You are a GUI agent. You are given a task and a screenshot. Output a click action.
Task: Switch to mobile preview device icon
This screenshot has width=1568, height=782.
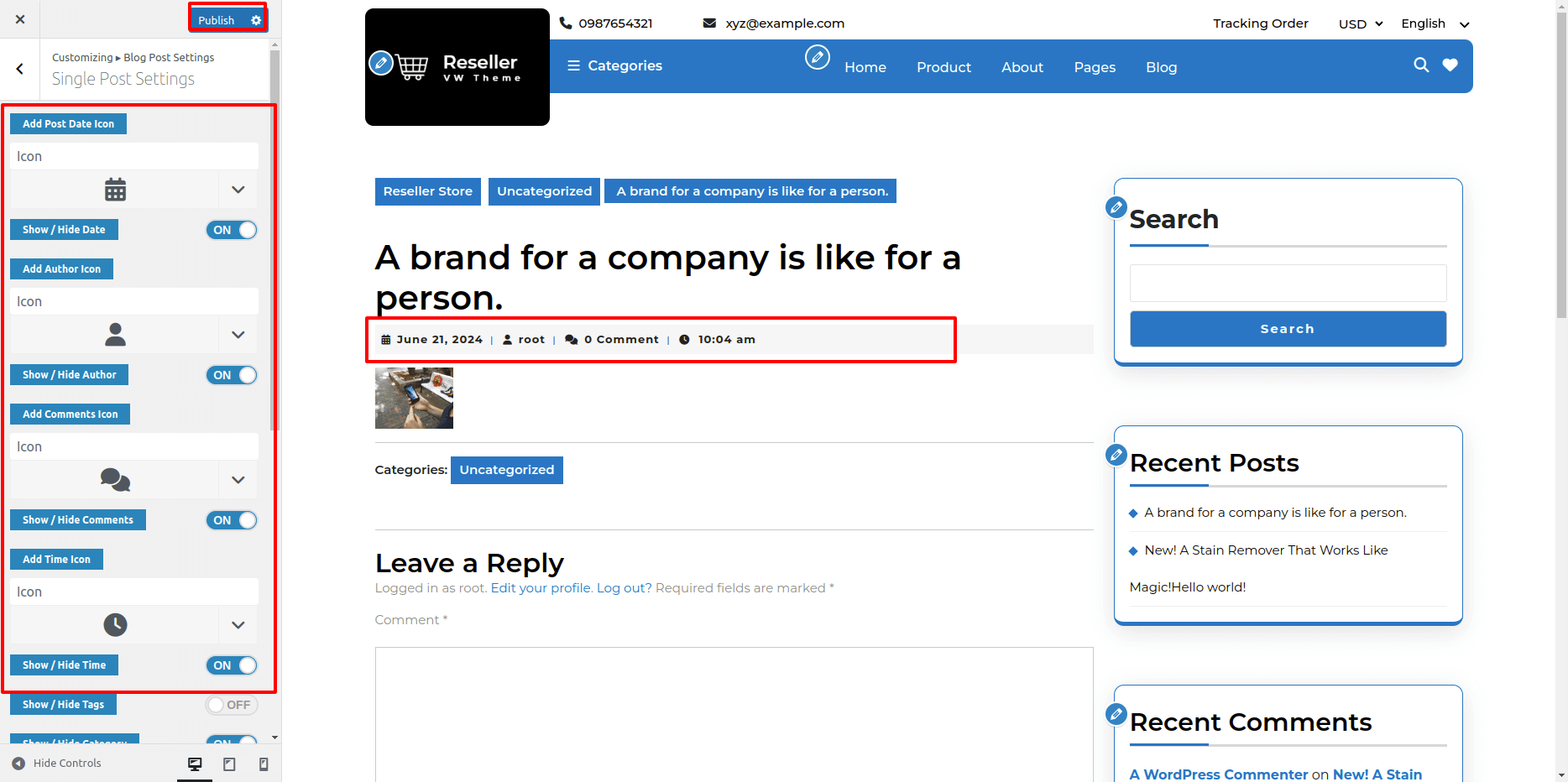264,764
